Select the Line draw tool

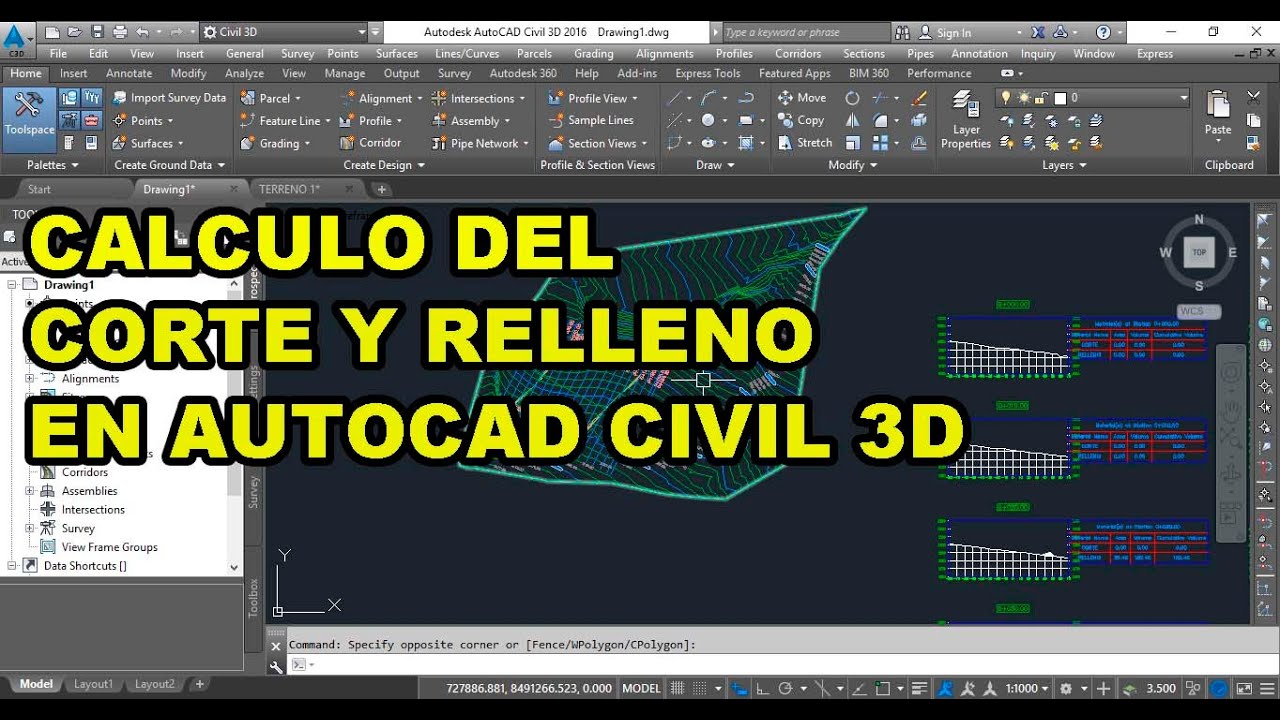(x=674, y=98)
